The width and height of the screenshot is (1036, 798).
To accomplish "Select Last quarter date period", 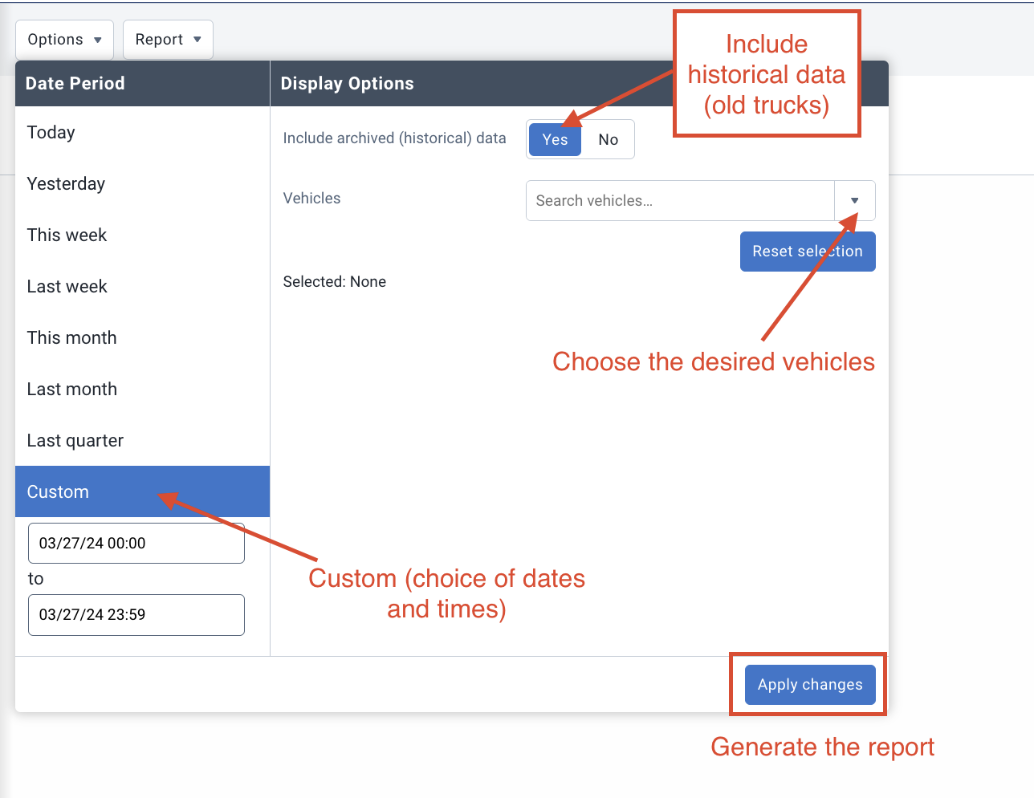I will coord(142,441).
